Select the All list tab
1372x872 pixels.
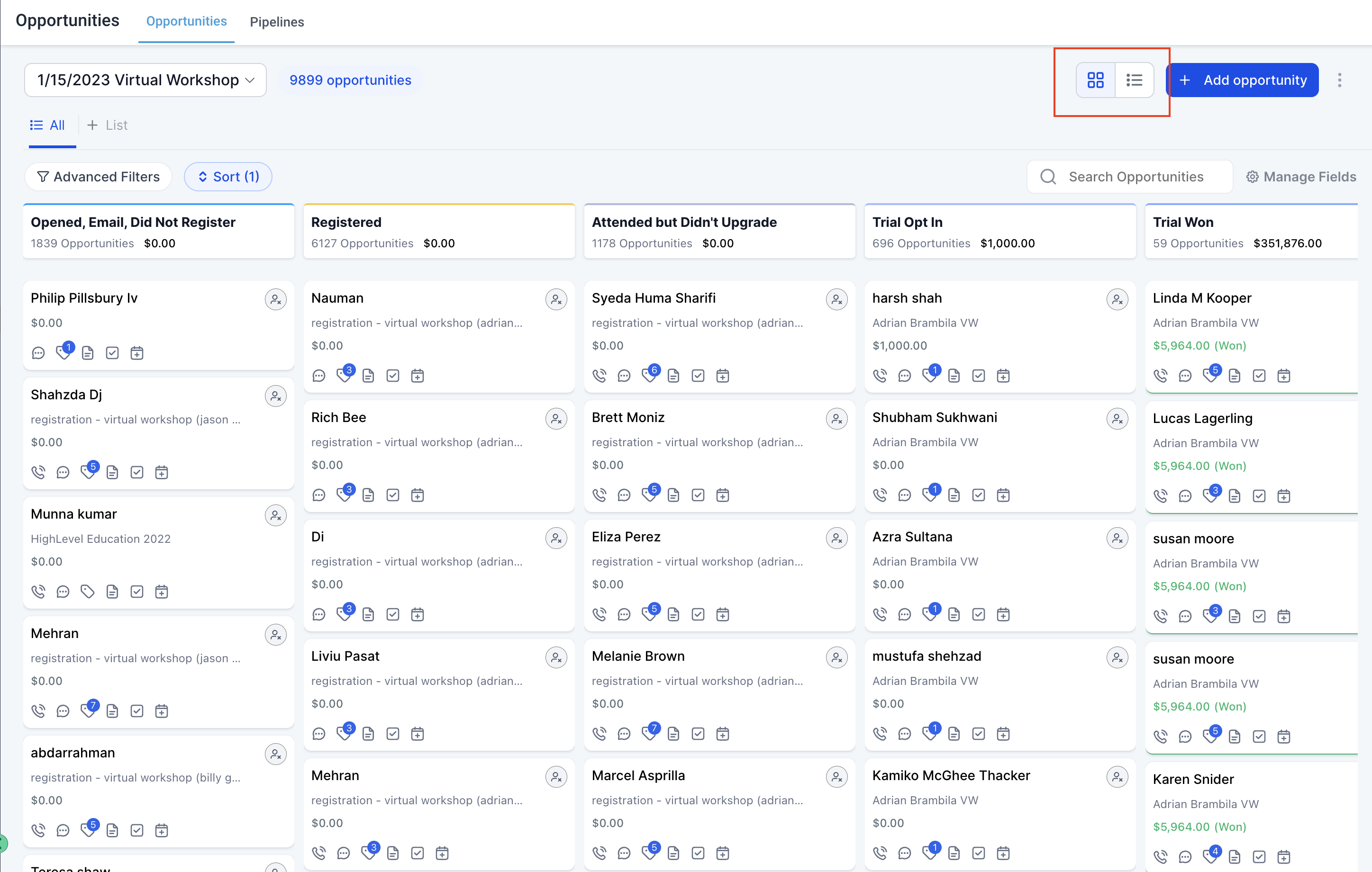(x=48, y=126)
